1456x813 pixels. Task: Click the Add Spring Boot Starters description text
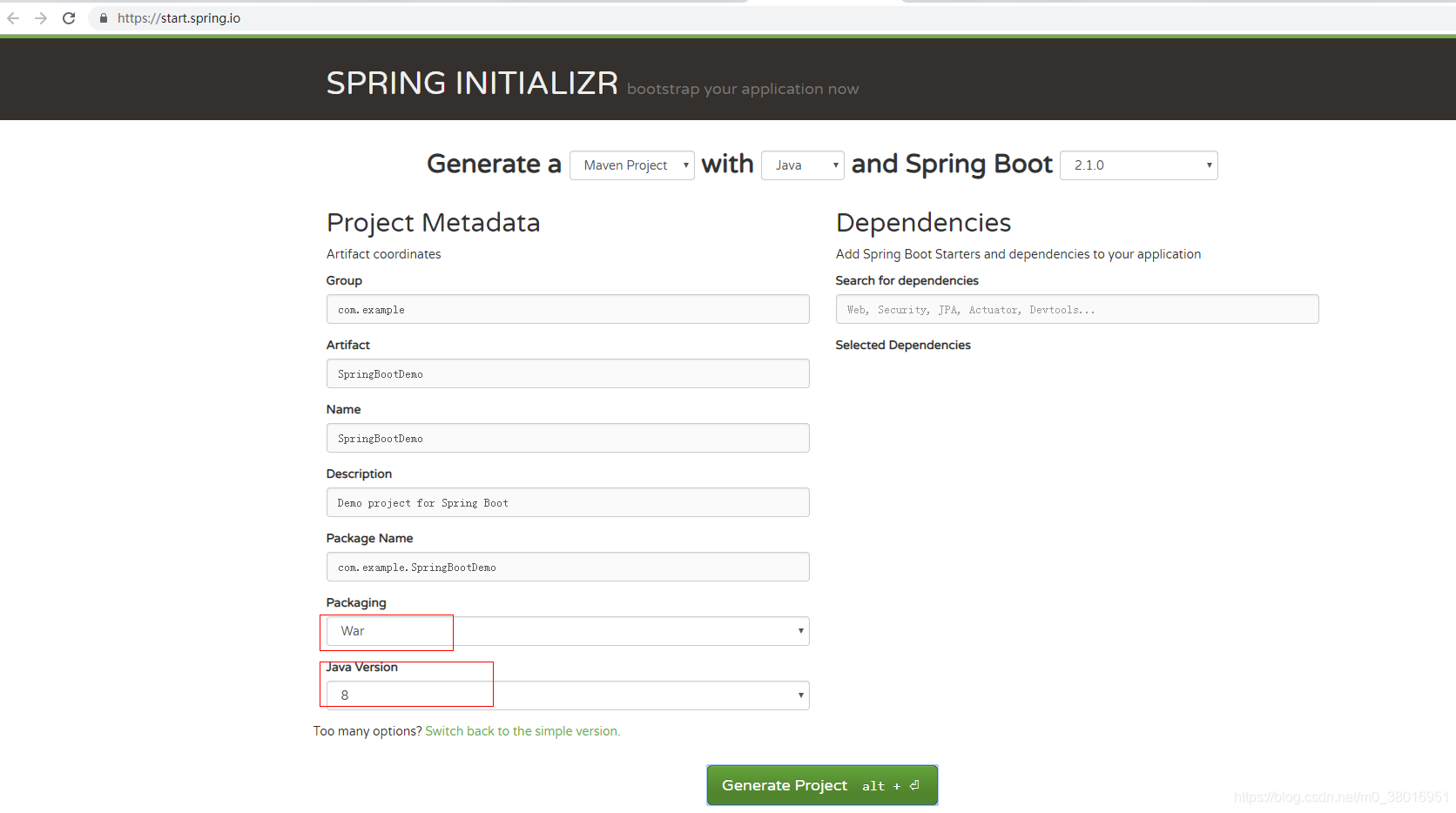(1018, 254)
